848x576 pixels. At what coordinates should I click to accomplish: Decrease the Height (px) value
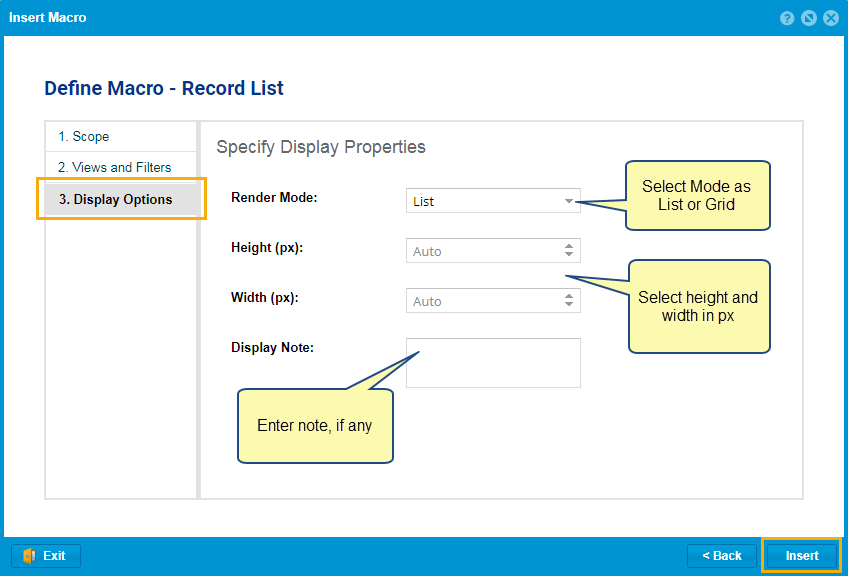pos(569,254)
